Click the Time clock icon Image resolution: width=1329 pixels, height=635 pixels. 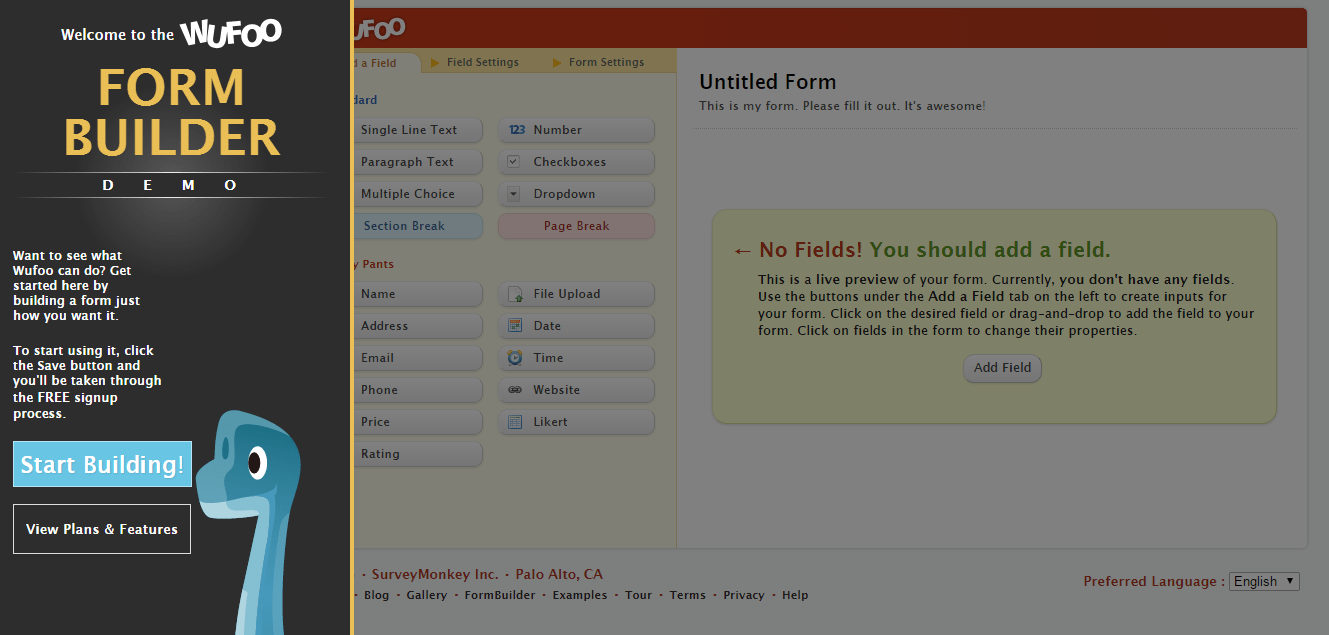pyautogui.click(x=515, y=358)
